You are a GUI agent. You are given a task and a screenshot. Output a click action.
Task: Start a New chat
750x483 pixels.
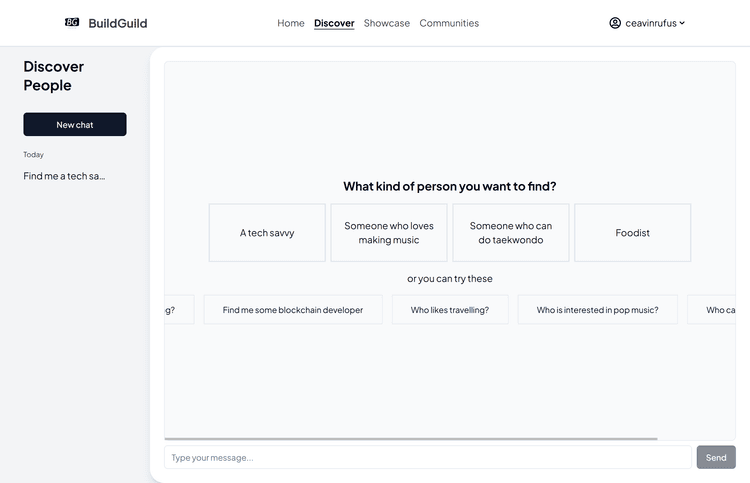pos(75,125)
